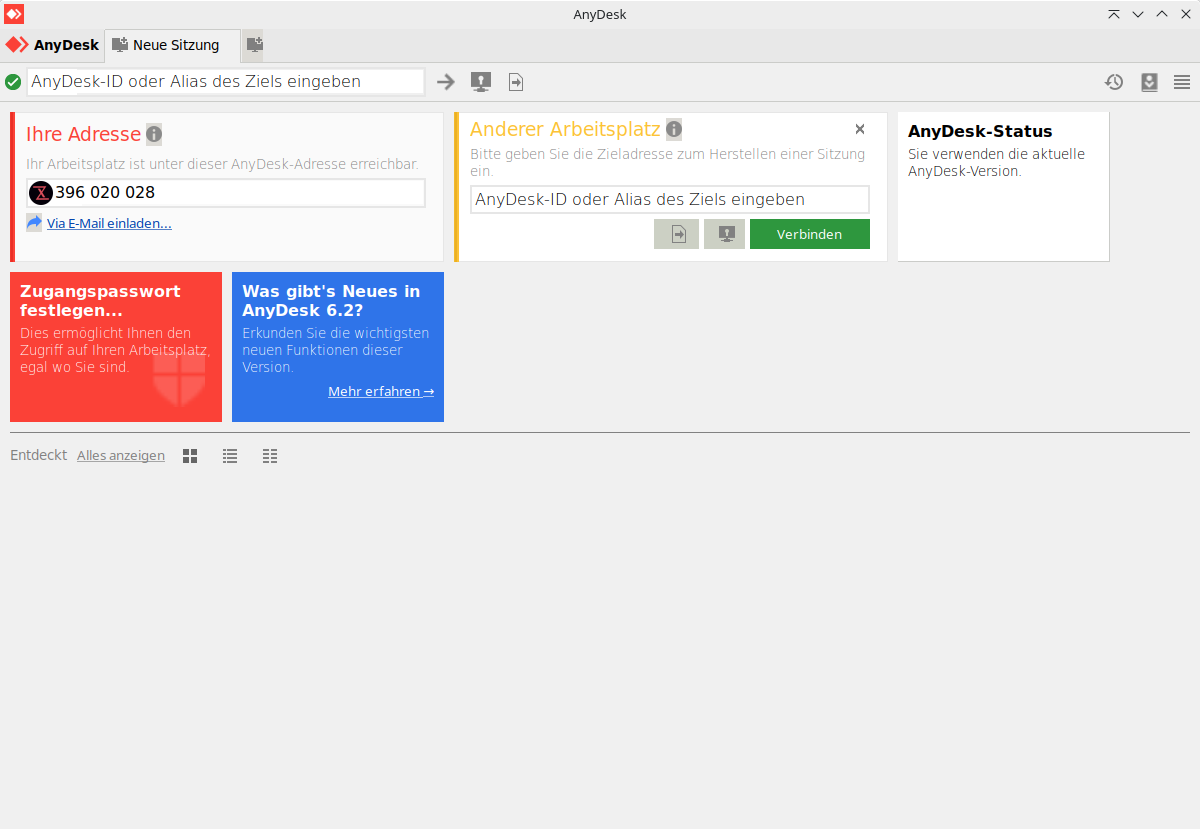The image size is (1200, 829).
Task: Focus the top AnyDesk-ID address field
Action: point(226,82)
